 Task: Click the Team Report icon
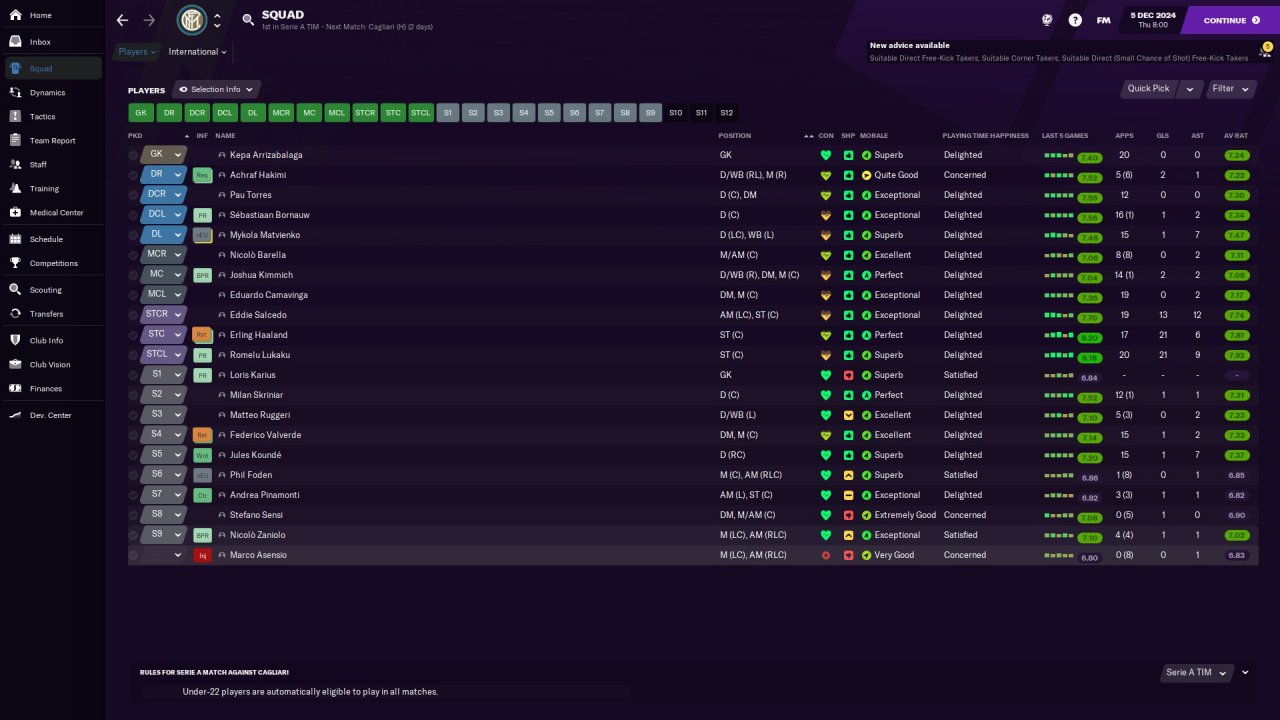point(15,140)
